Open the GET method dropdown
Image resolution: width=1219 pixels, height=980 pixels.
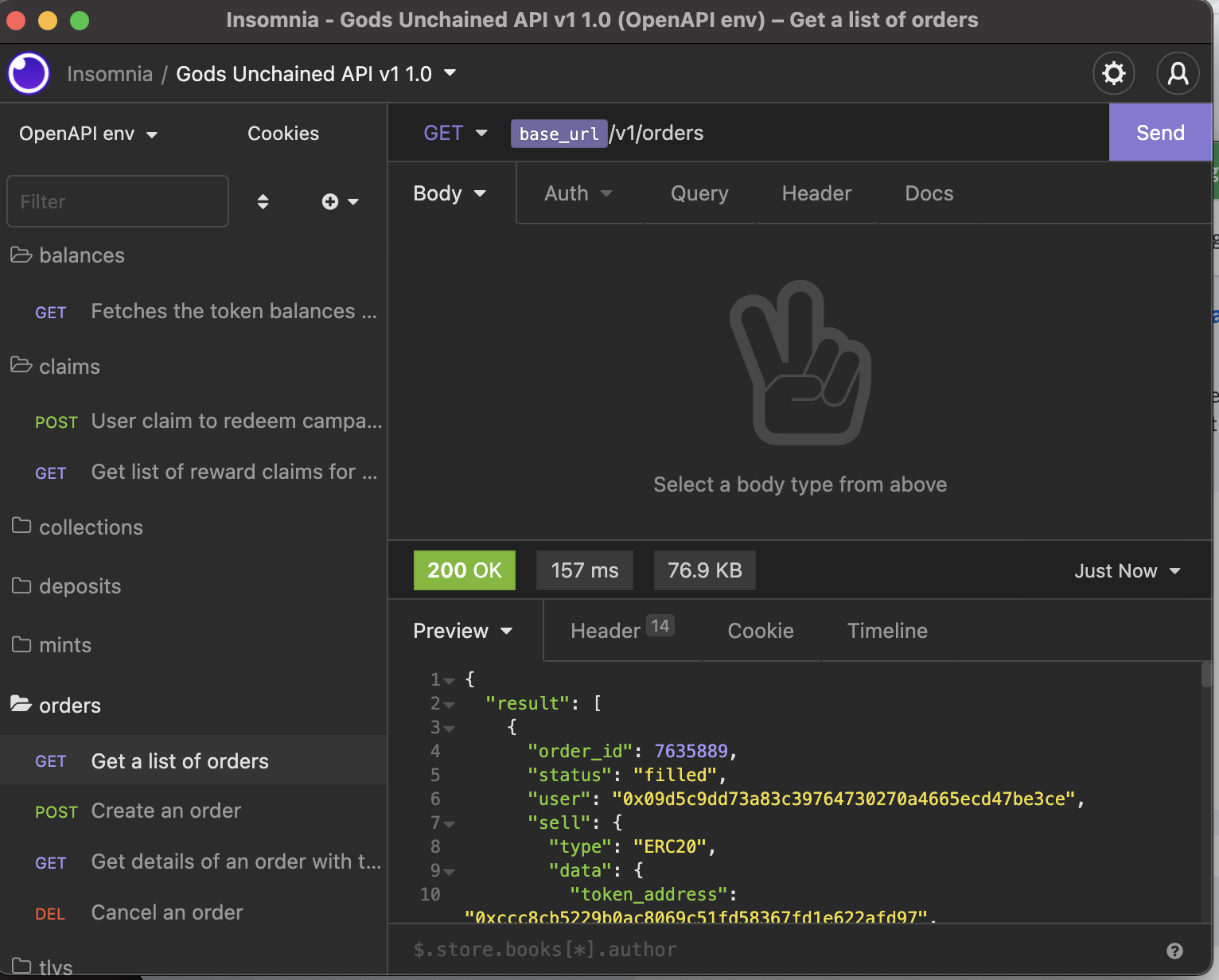pyautogui.click(x=455, y=133)
